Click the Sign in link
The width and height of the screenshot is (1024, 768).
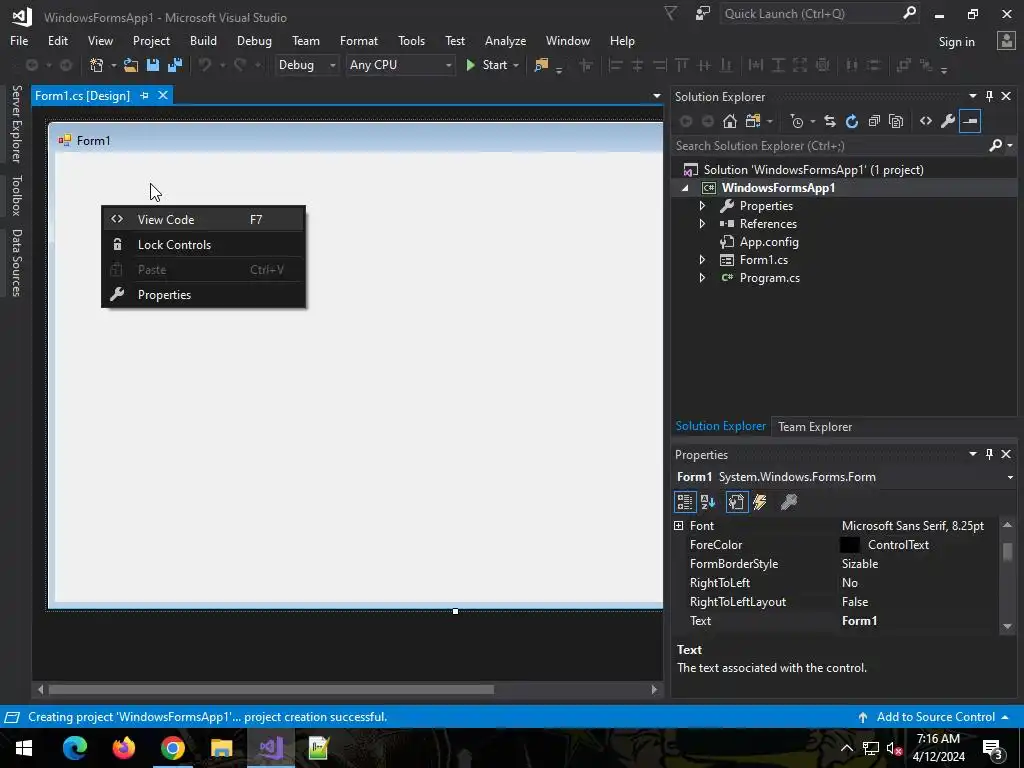pyautogui.click(x=956, y=42)
